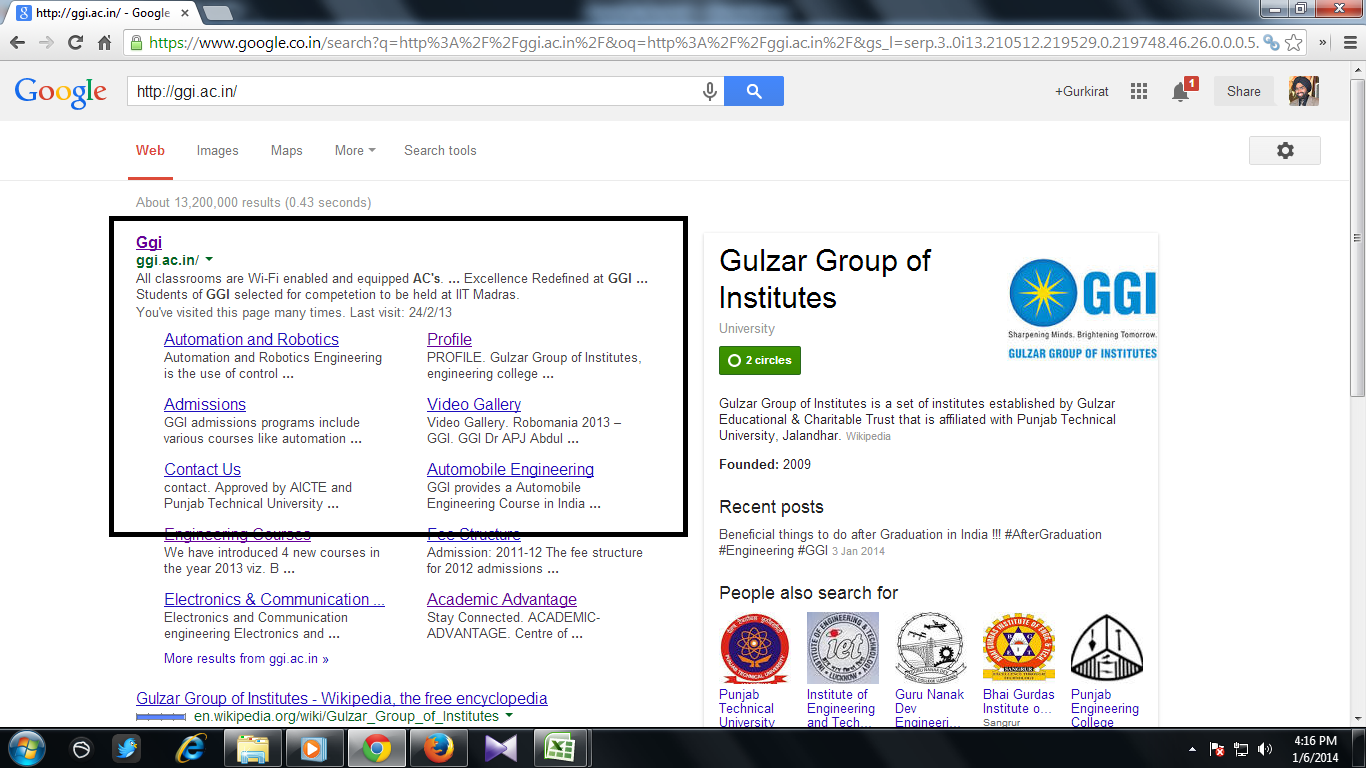Screen dimensions: 1366x768
Task: Click the user profile avatar
Action: [1304, 91]
